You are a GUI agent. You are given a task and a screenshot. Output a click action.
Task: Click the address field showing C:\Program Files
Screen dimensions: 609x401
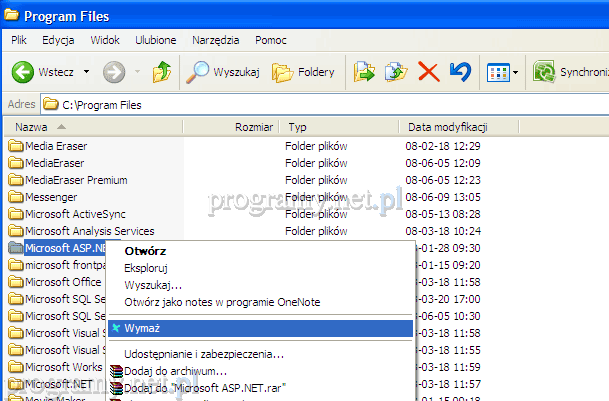pos(300,104)
